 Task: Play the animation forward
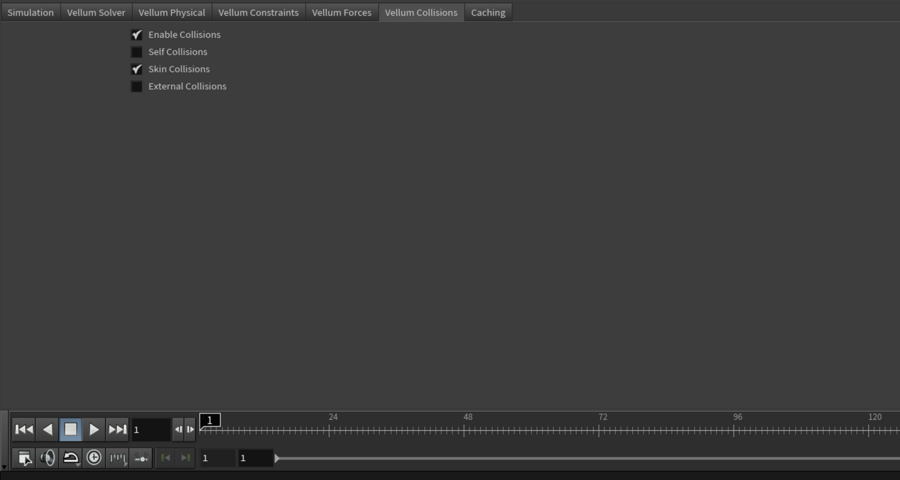coord(94,429)
